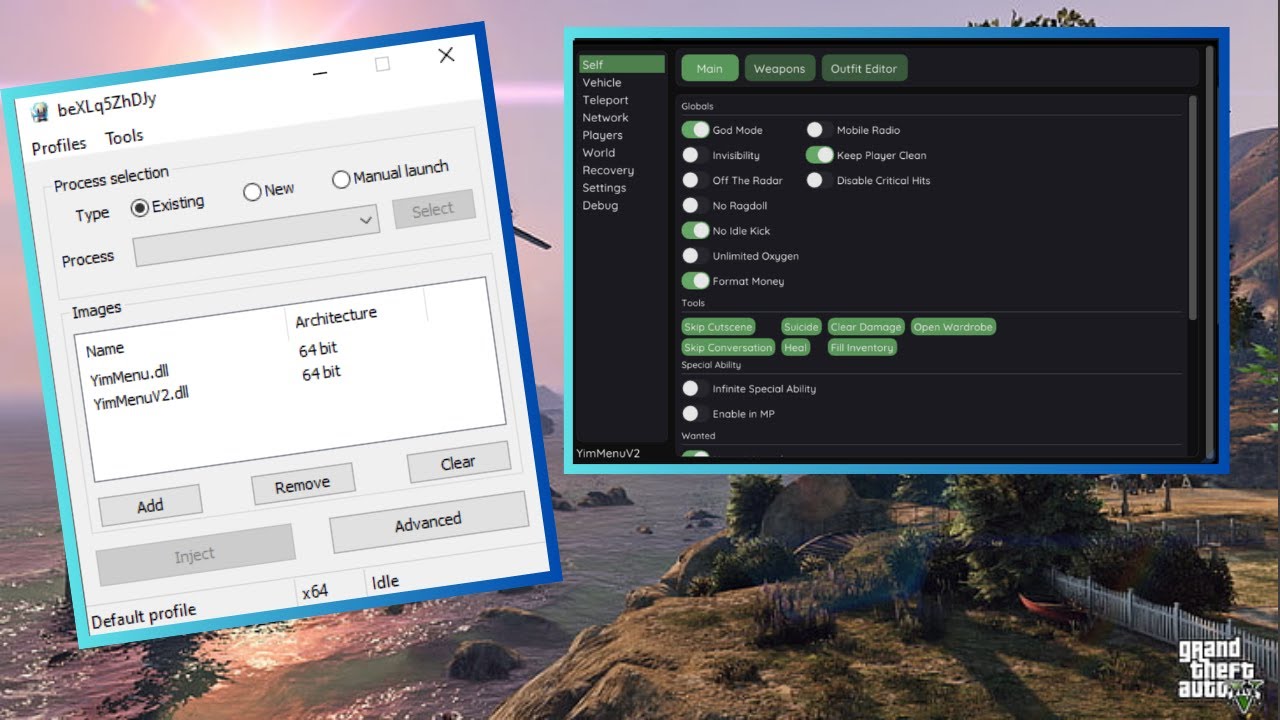Click the Inject button
Image resolution: width=1280 pixels, height=720 pixels.
click(195, 555)
